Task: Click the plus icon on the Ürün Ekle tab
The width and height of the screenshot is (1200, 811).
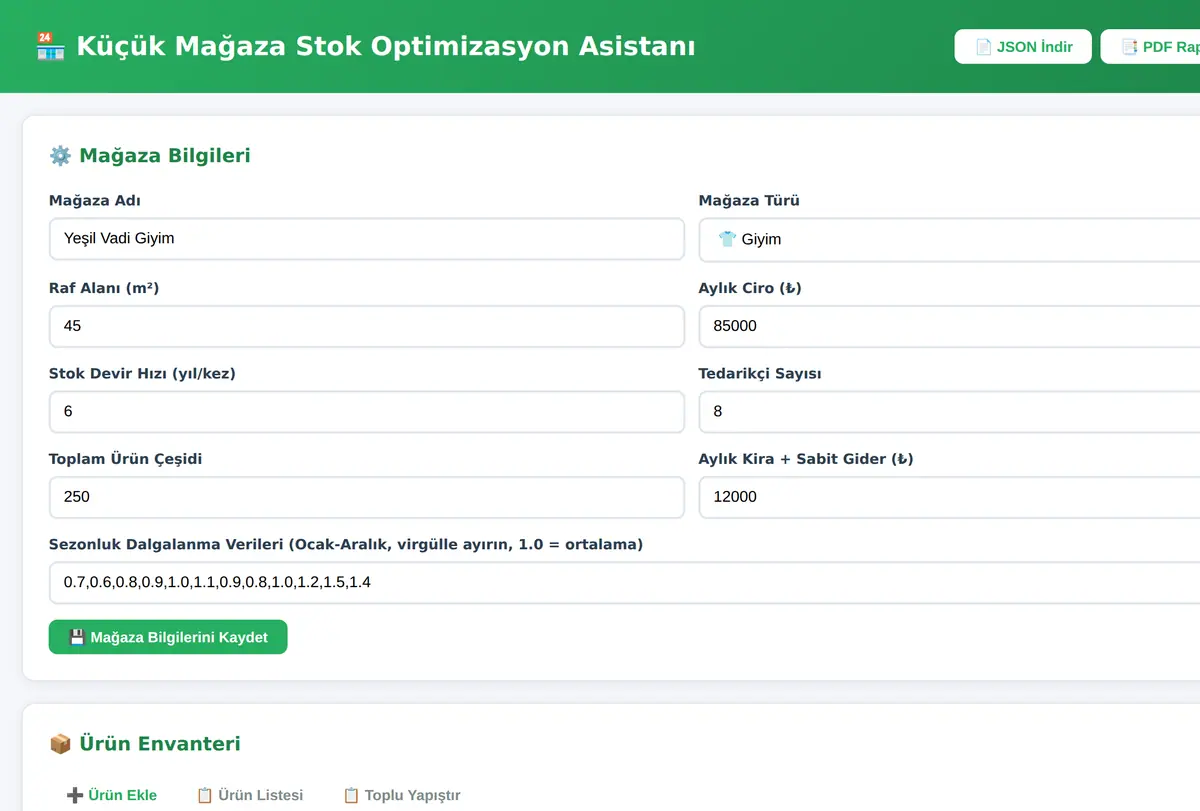Action: pyautogui.click(x=75, y=795)
